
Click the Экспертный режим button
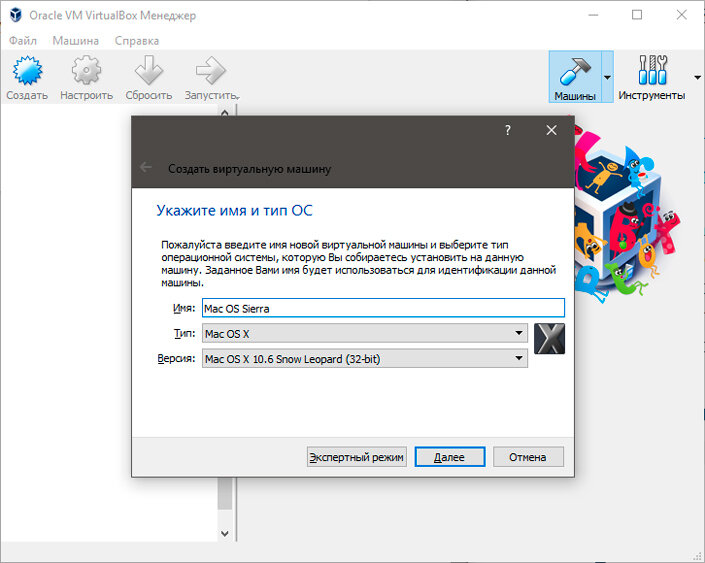point(357,457)
